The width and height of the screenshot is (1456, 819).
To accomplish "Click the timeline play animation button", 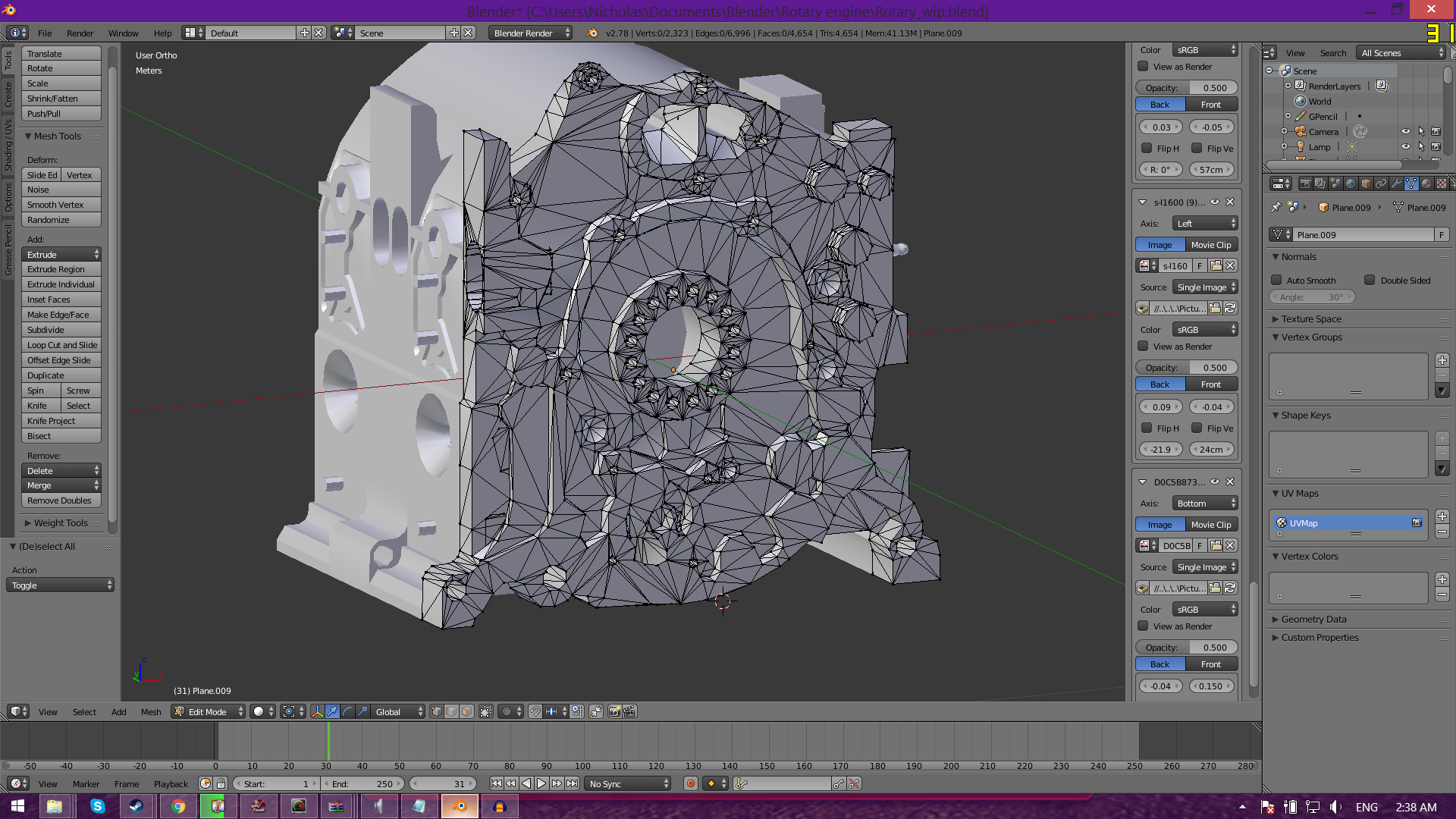I will (541, 784).
